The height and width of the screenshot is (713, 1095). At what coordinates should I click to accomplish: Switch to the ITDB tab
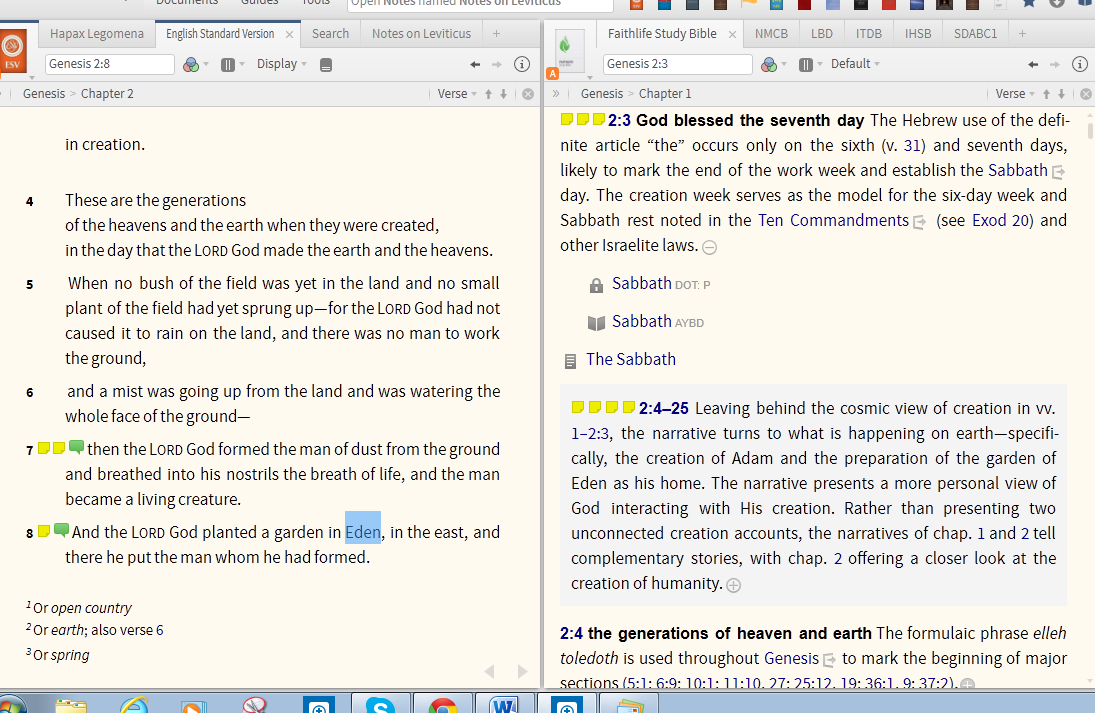click(869, 34)
